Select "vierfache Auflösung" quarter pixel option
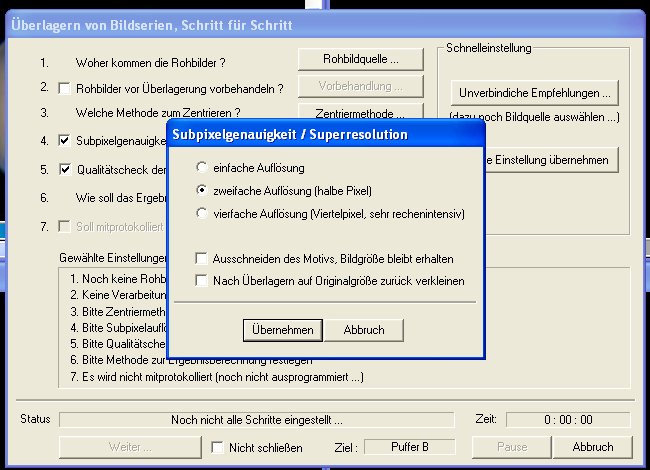 (x=203, y=213)
